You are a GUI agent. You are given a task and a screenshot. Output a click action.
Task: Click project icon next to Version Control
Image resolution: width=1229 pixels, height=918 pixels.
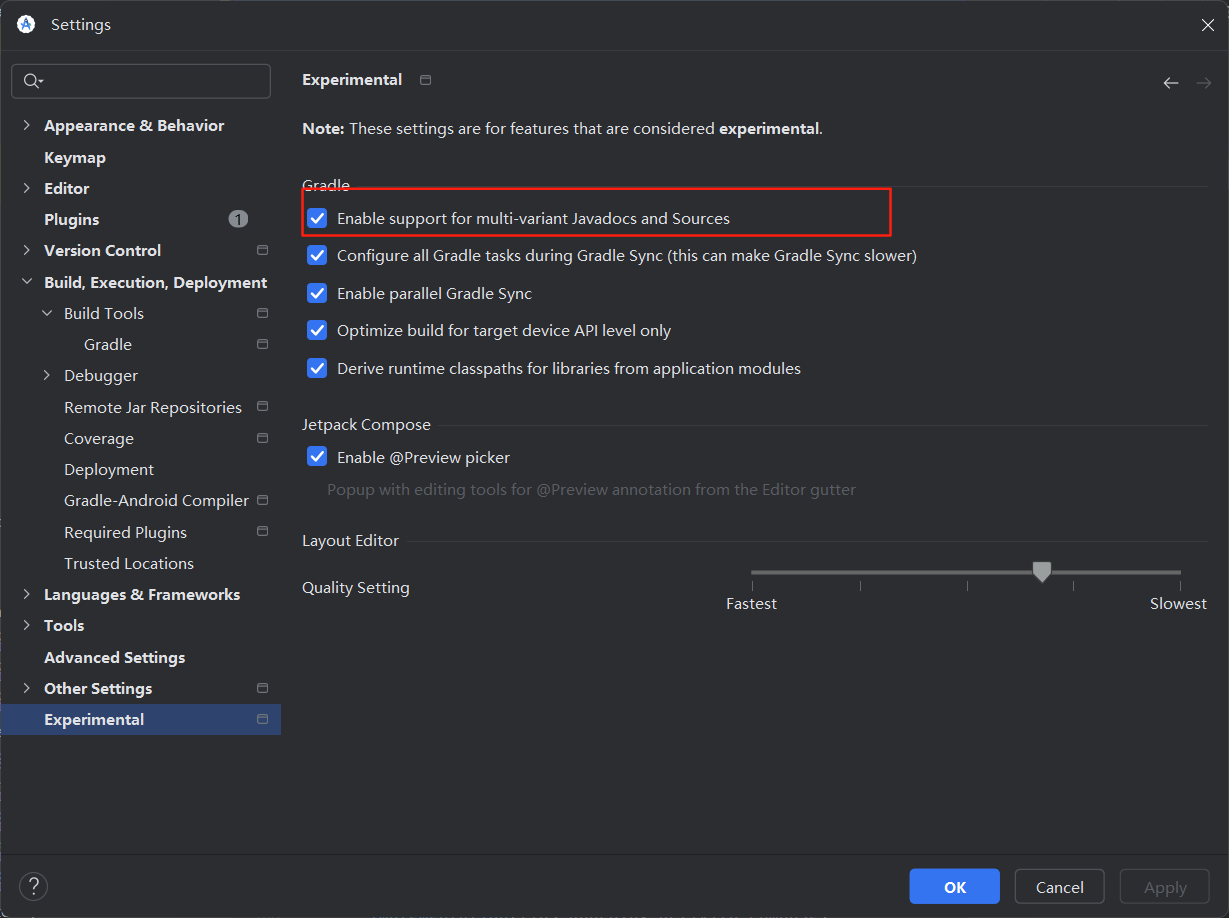click(262, 250)
